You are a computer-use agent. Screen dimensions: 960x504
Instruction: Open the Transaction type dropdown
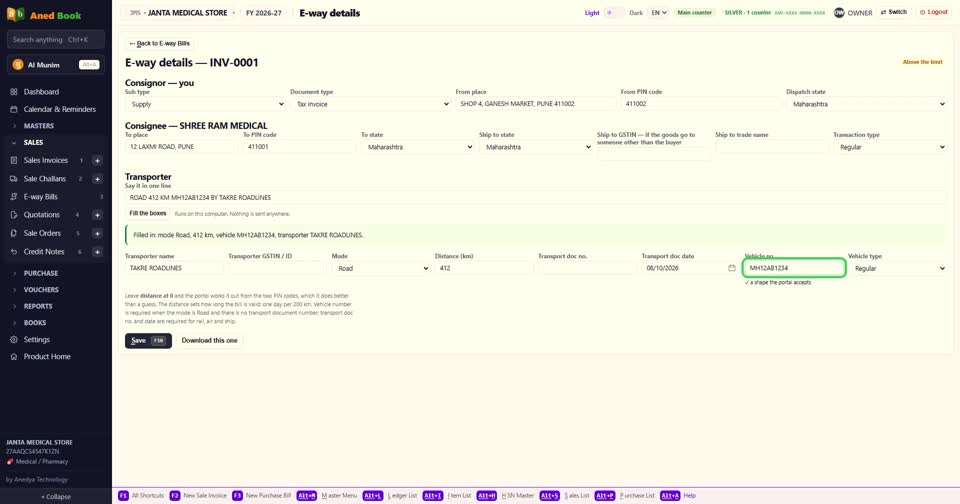890,147
